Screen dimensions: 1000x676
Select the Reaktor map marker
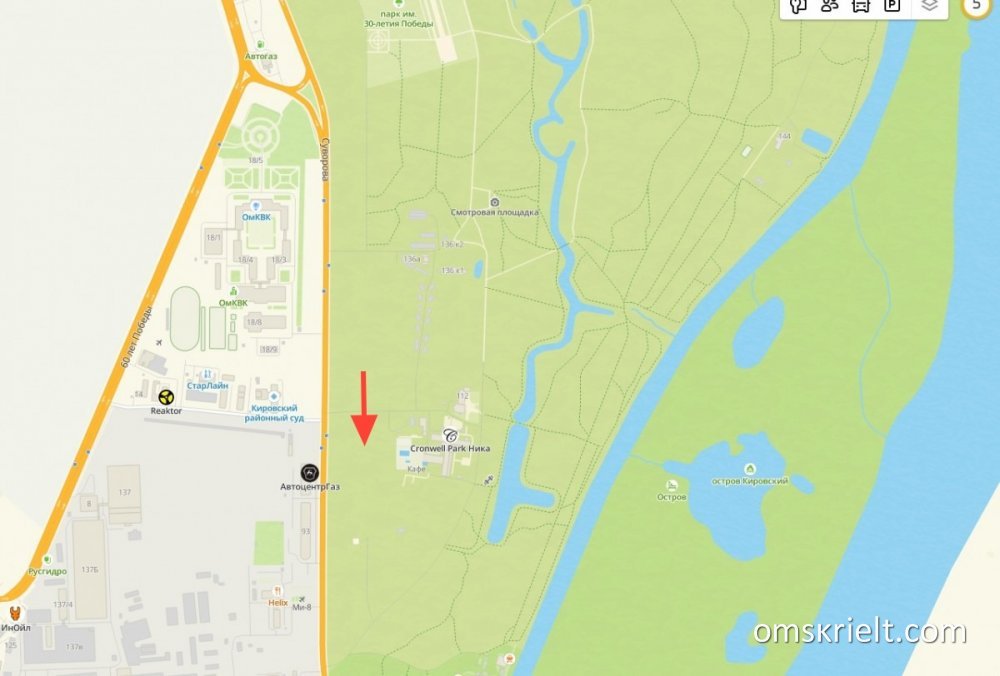(166, 397)
